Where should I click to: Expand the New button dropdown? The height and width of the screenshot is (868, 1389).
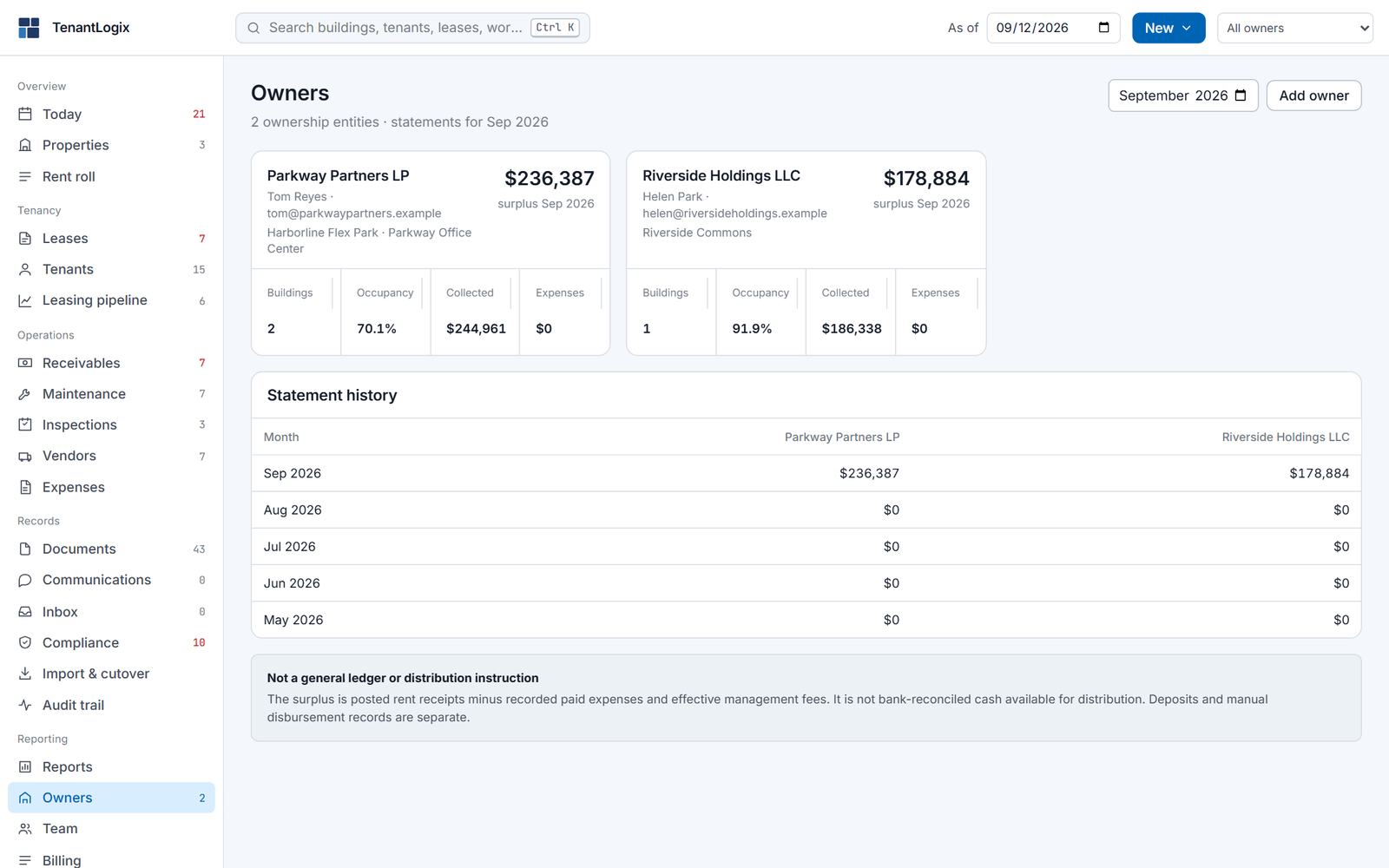pos(1168,28)
